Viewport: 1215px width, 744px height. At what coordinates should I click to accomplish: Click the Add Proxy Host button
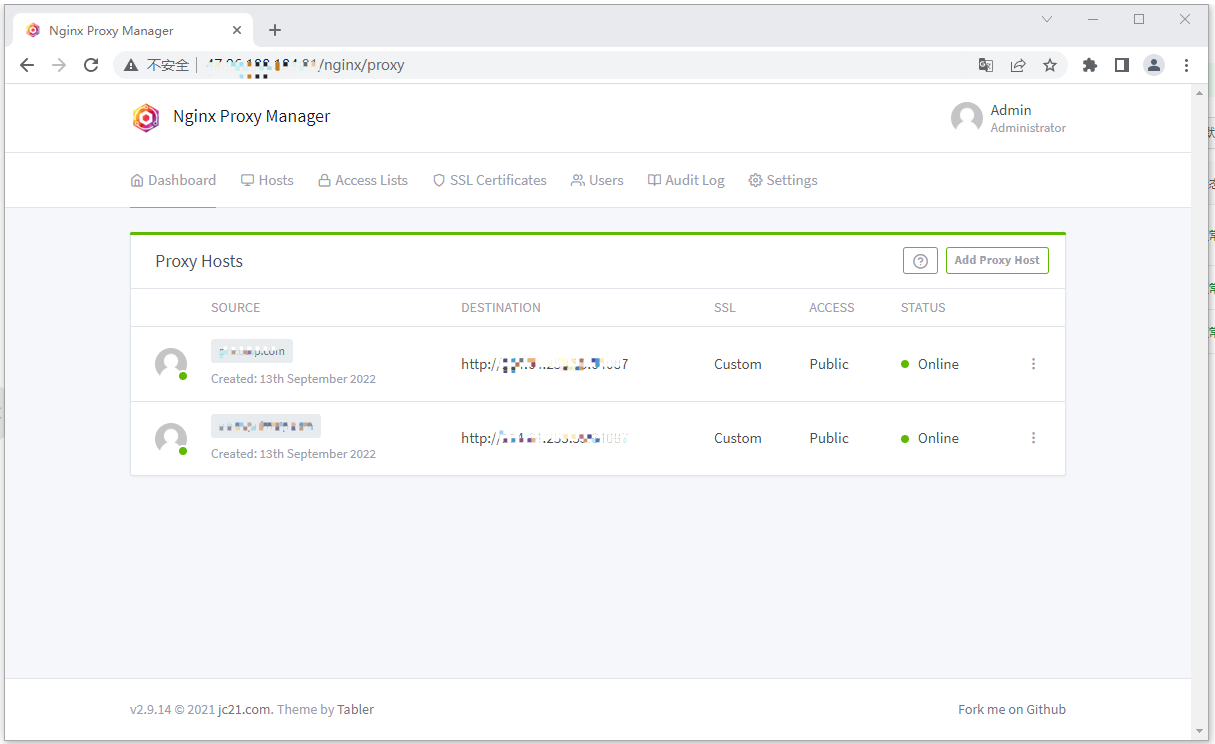pos(997,260)
